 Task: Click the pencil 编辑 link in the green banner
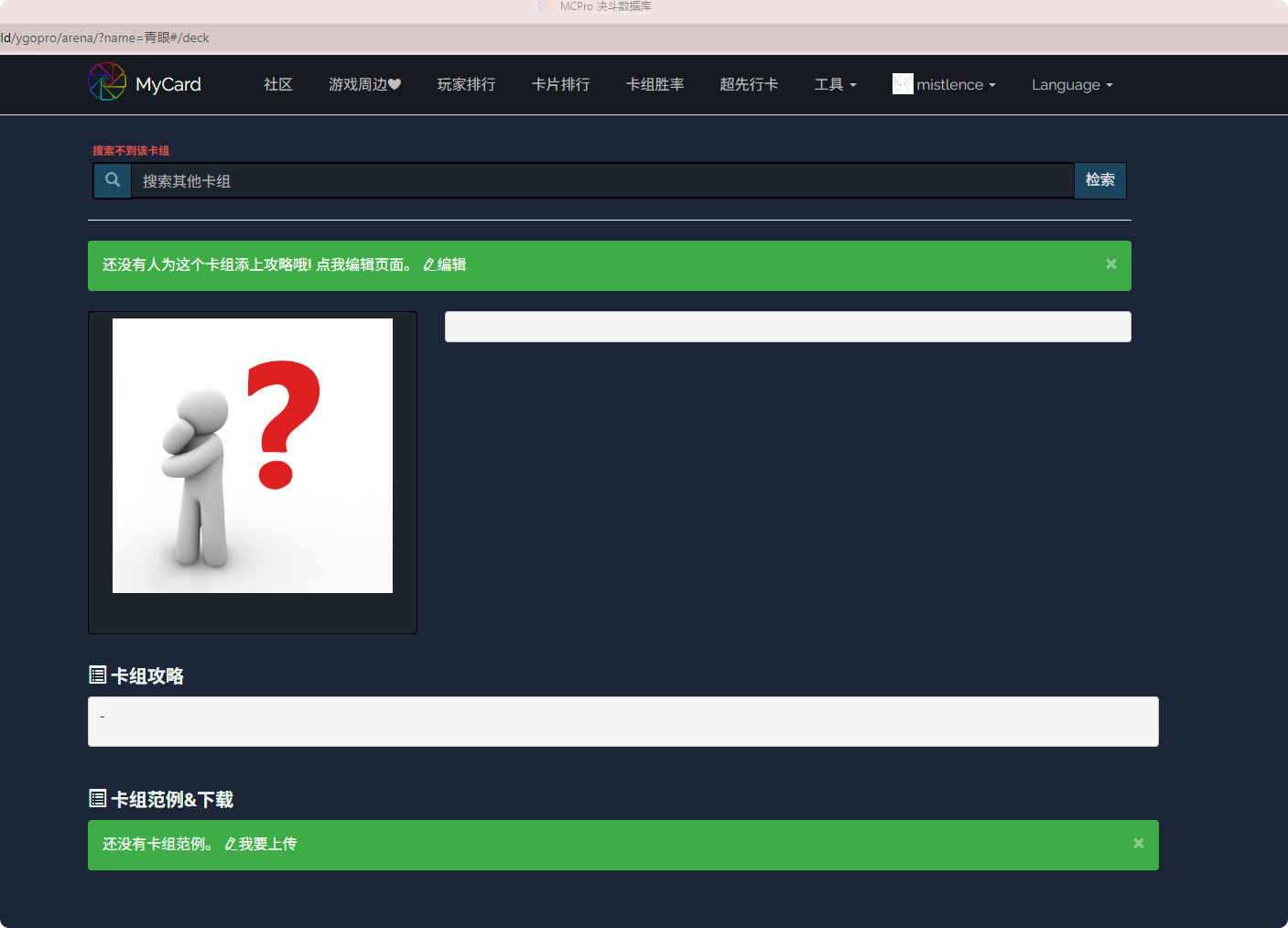445,264
